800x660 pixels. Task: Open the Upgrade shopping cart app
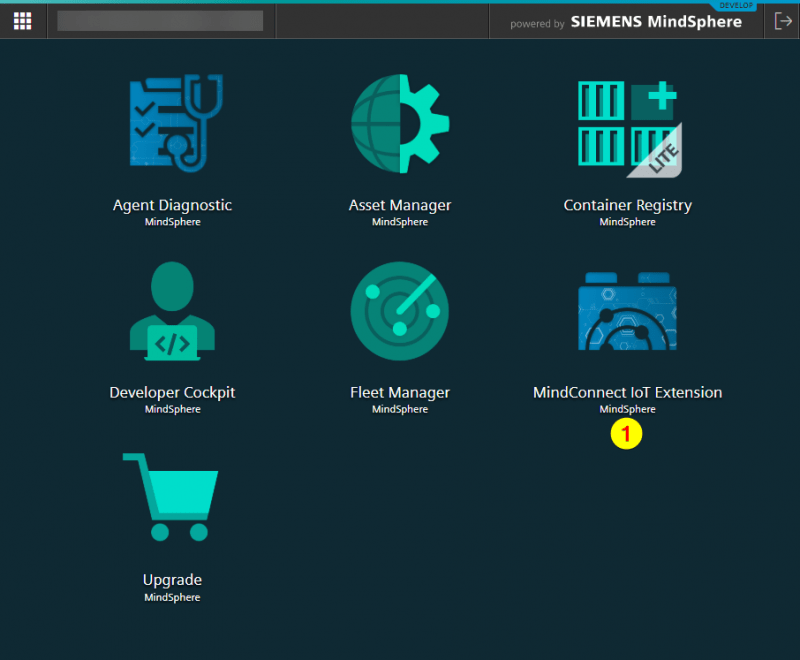tap(171, 498)
